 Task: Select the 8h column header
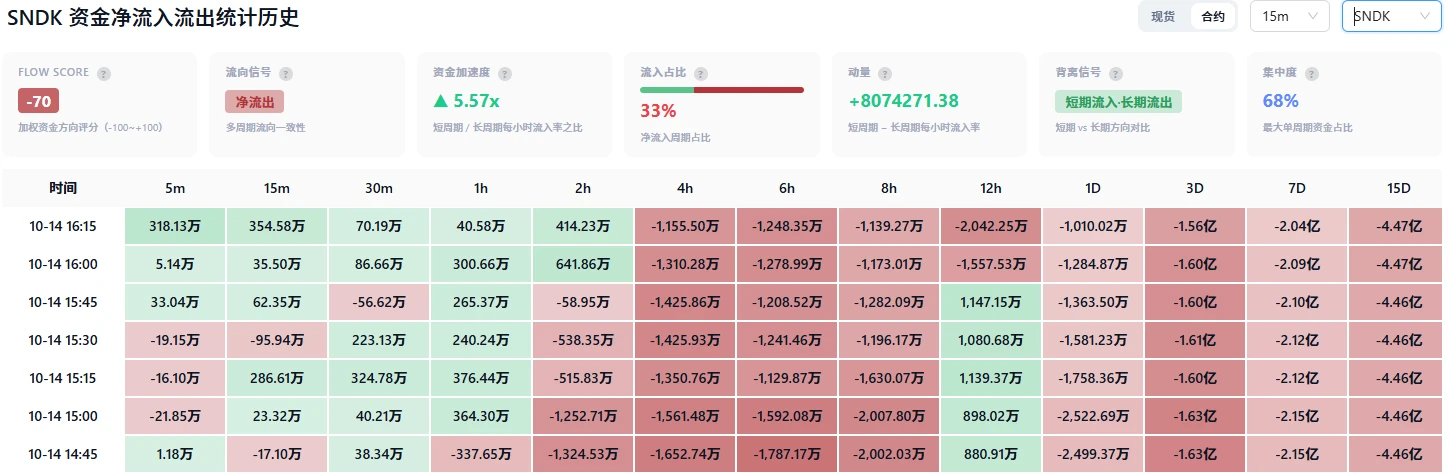click(889, 188)
